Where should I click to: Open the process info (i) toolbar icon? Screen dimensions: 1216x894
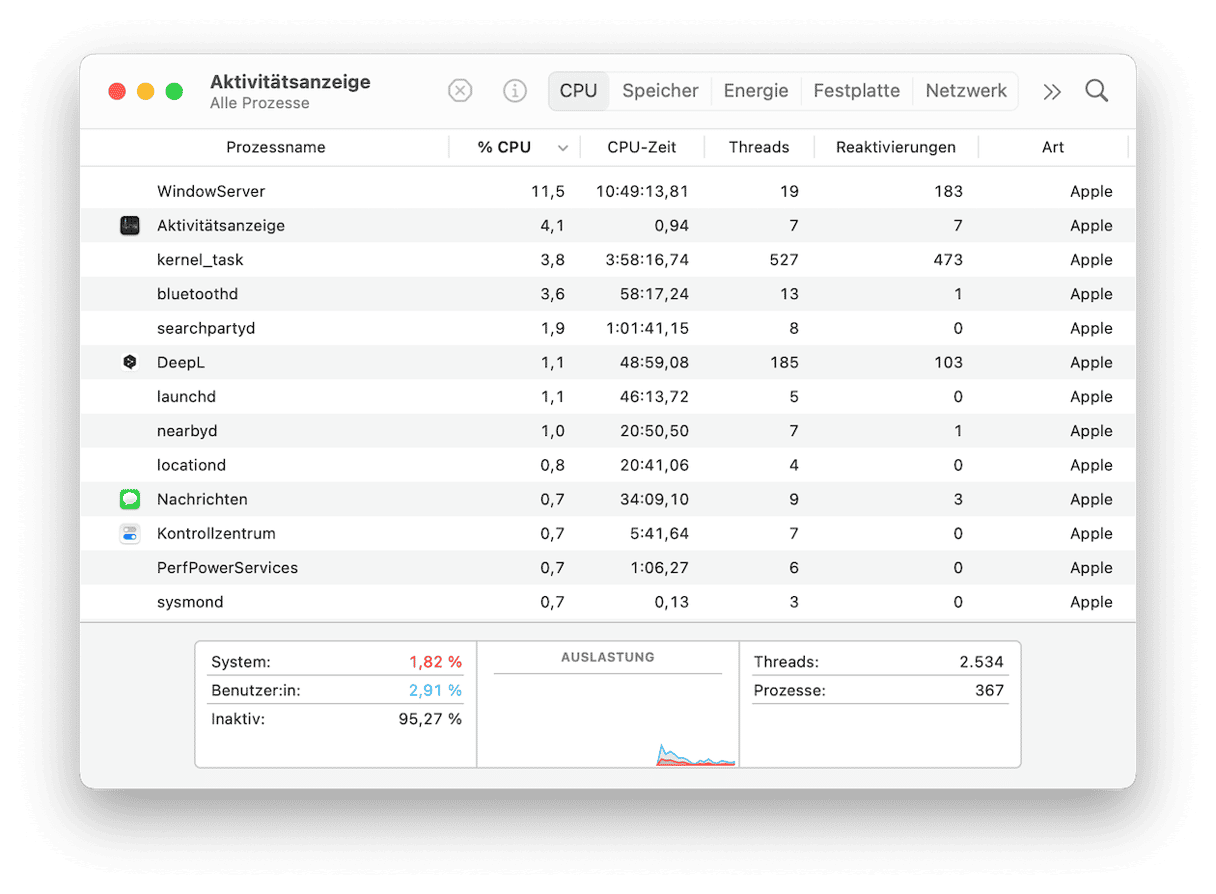coord(514,91)
